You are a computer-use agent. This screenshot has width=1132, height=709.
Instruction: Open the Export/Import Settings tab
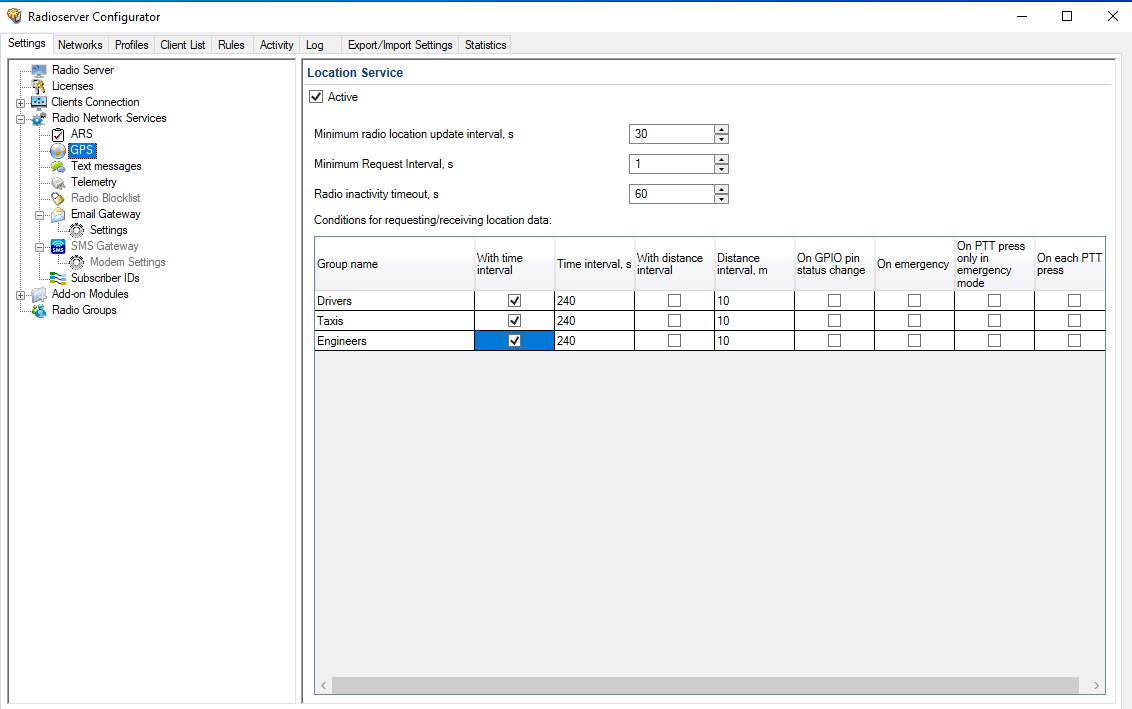400,45
